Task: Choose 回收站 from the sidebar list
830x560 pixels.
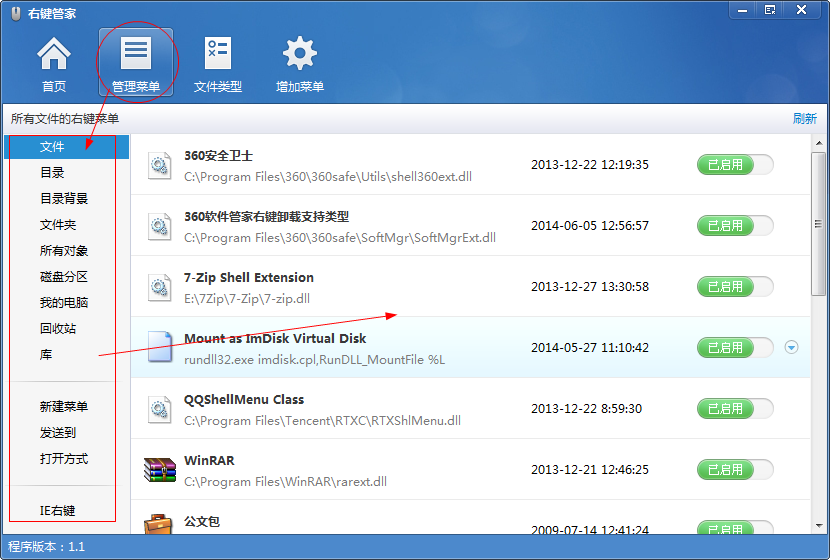Action: [58, 329]
